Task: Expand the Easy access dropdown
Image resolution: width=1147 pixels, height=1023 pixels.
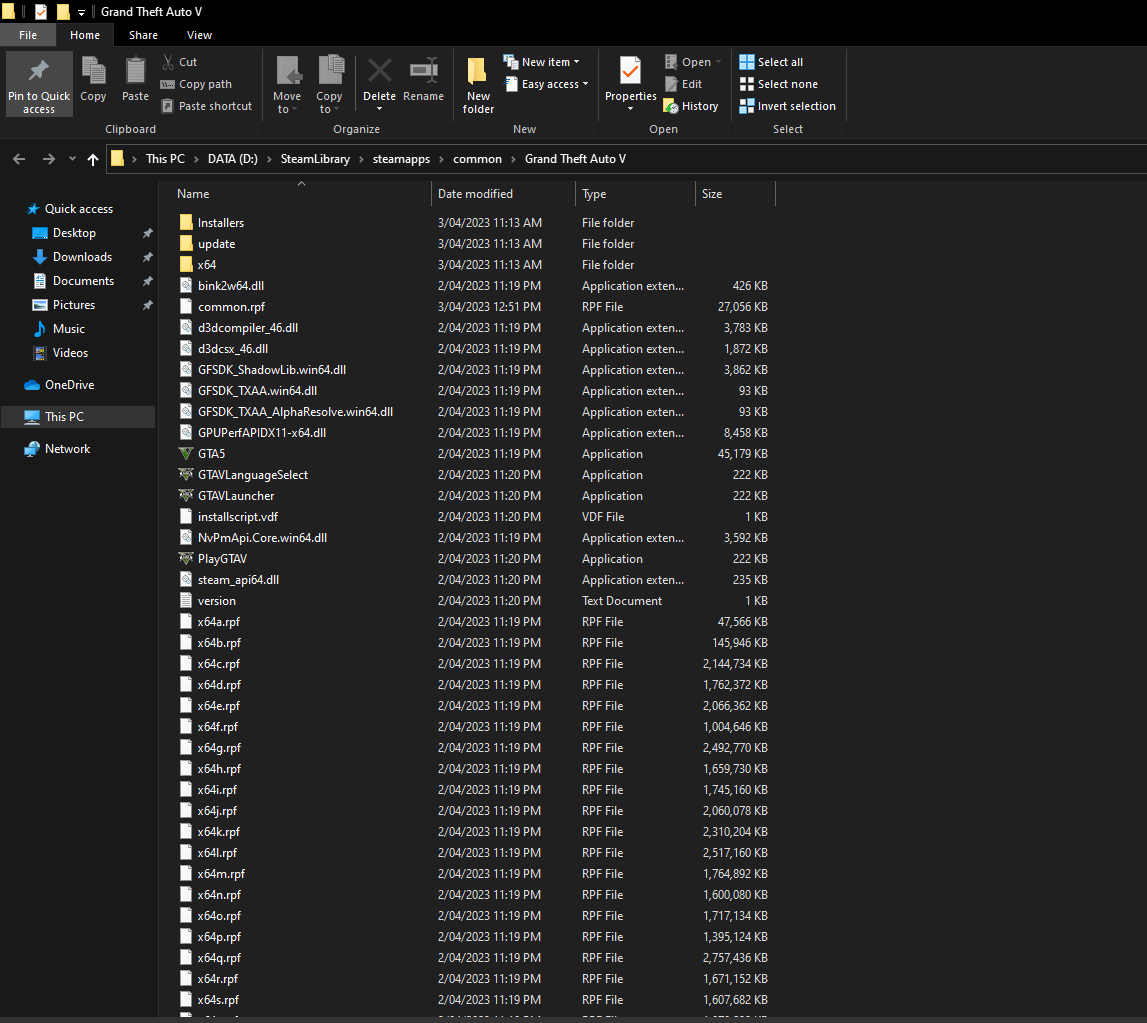Action: (x=546, y=84)
